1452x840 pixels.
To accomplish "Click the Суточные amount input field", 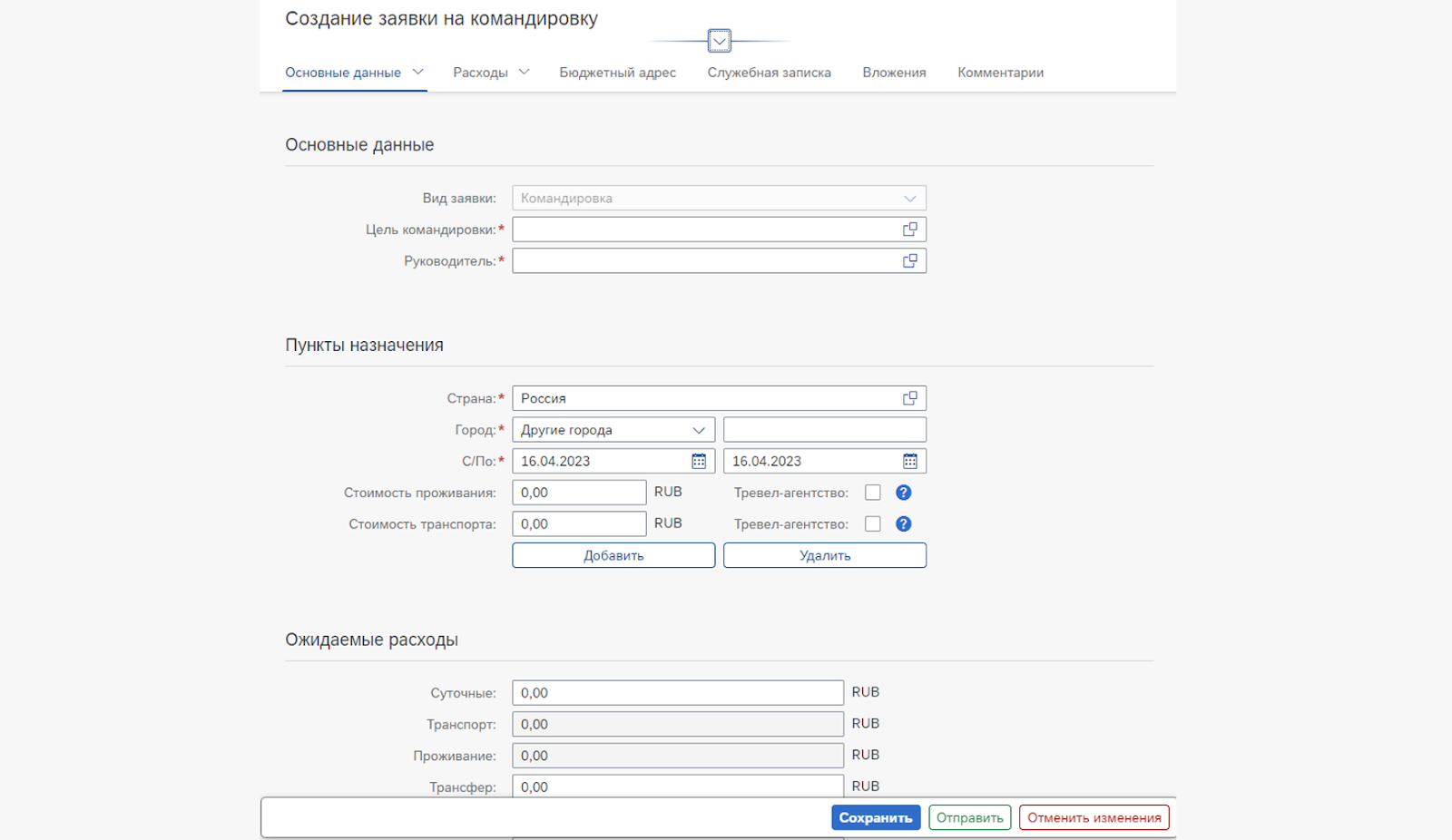I will coord(677,693).
